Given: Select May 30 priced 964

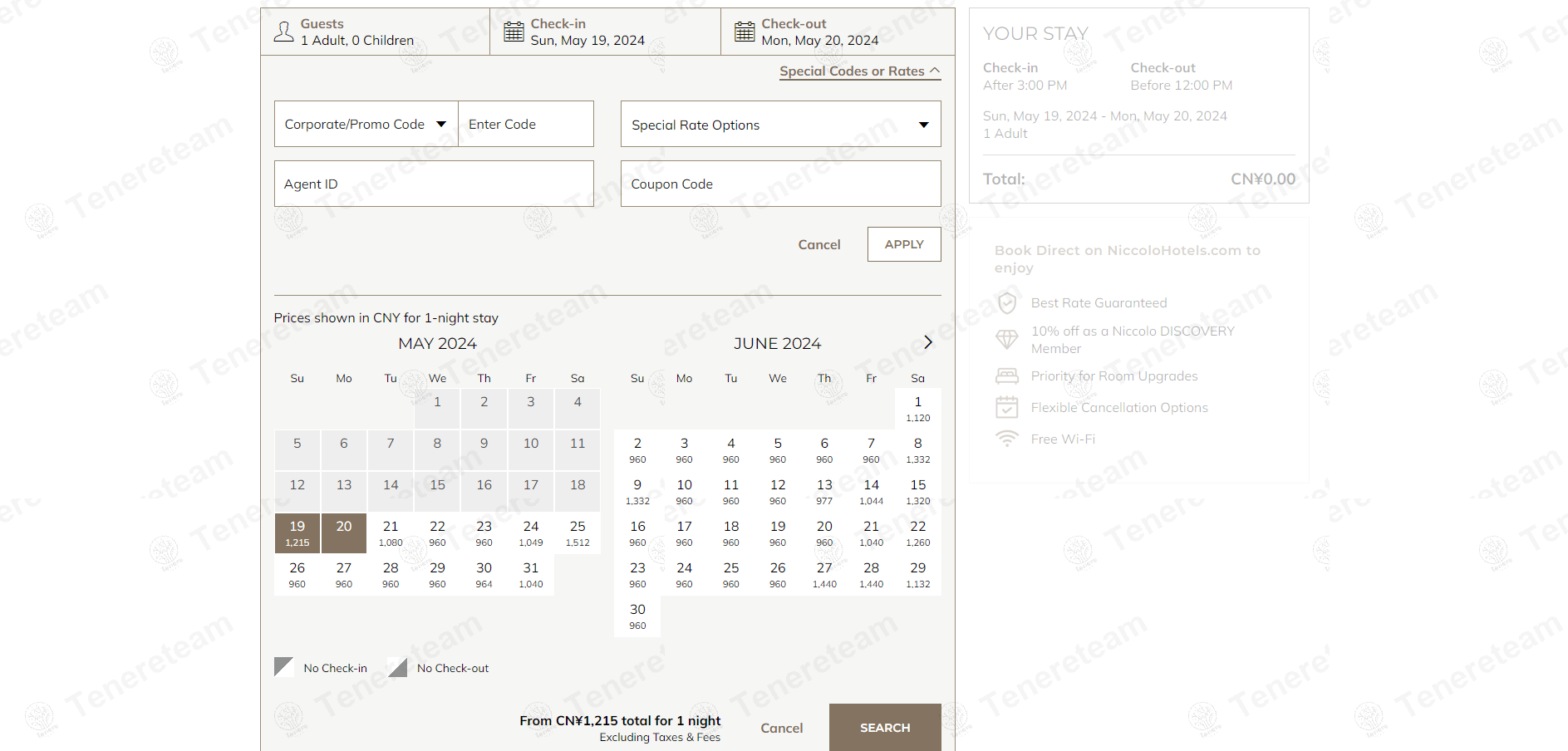Looking at the screenshot, I should tap(484, 574).
